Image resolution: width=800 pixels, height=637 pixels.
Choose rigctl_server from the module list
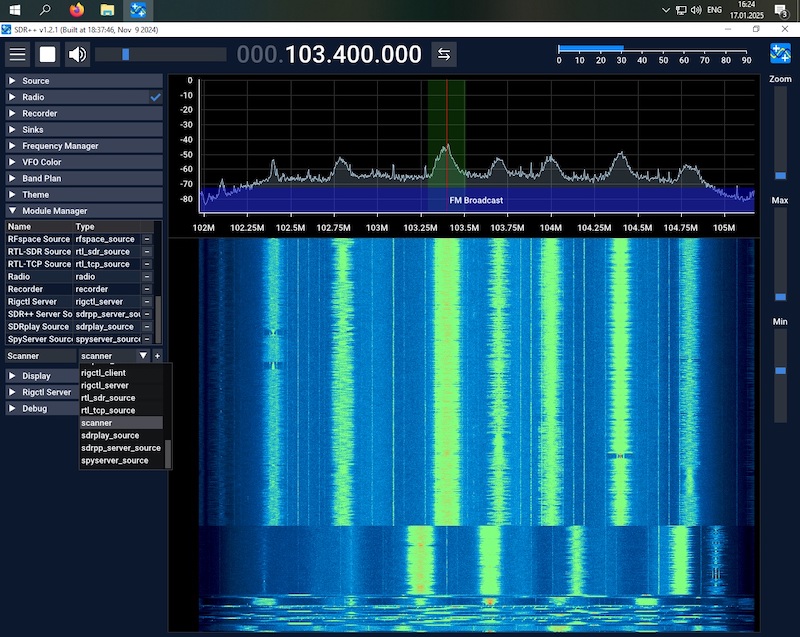point(121,386)
